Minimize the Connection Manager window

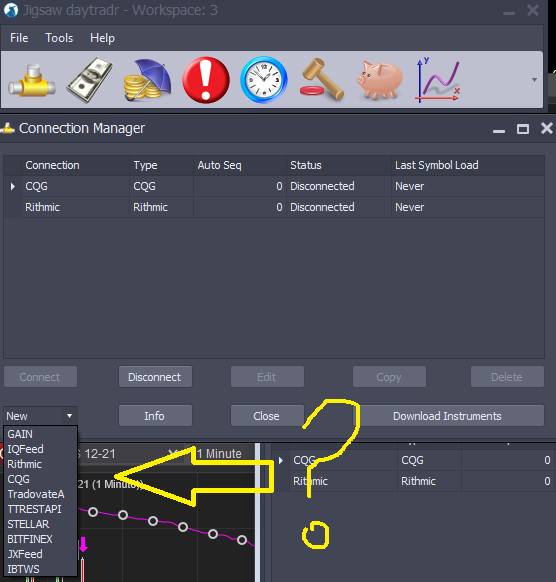point(499,131)
